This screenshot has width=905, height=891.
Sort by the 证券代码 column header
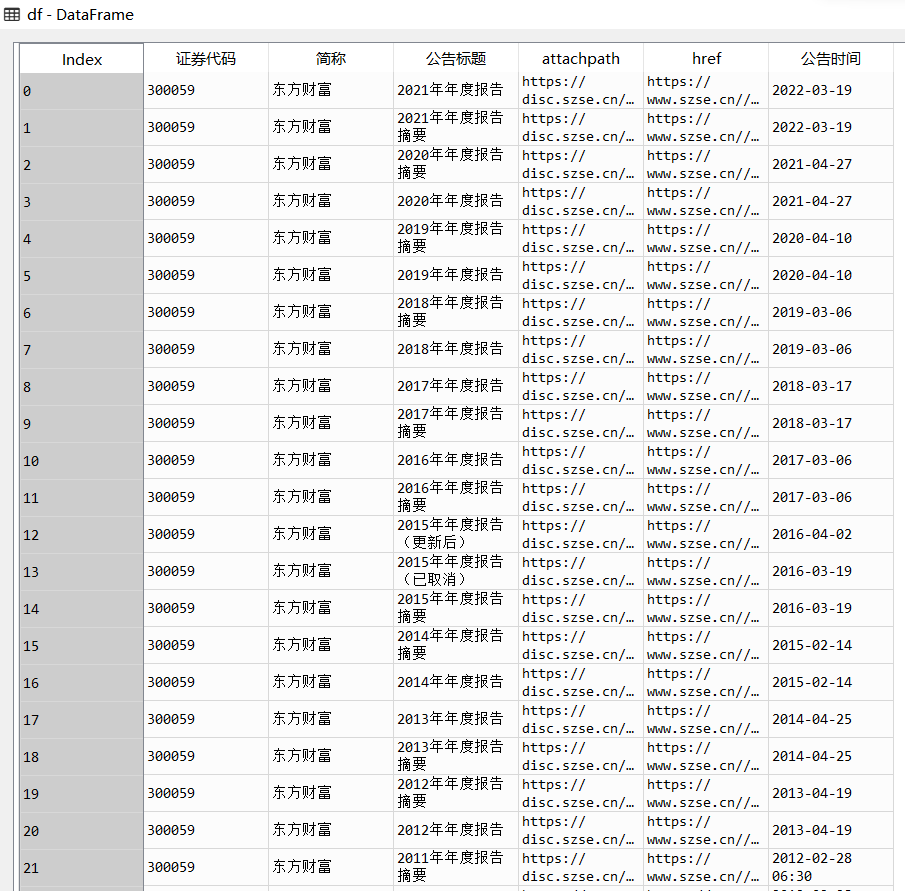[206, 59]
